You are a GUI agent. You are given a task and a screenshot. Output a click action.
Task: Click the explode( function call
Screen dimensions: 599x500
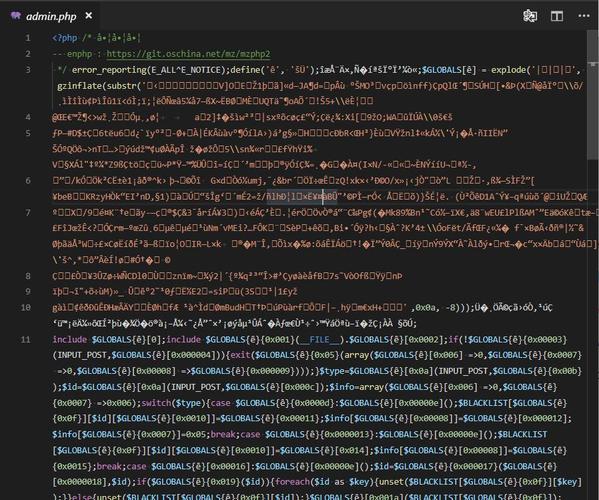pyautogui.click(x=511, y=70)
